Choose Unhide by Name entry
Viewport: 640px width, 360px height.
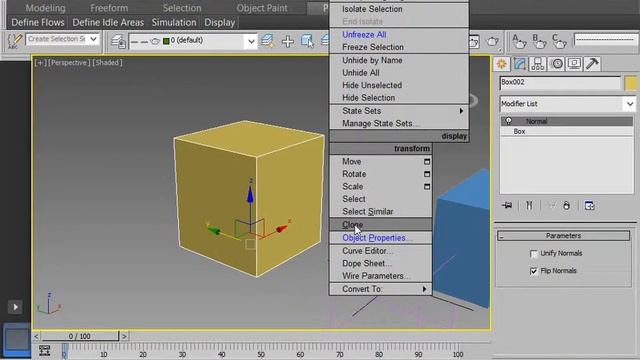click(399, 60)
